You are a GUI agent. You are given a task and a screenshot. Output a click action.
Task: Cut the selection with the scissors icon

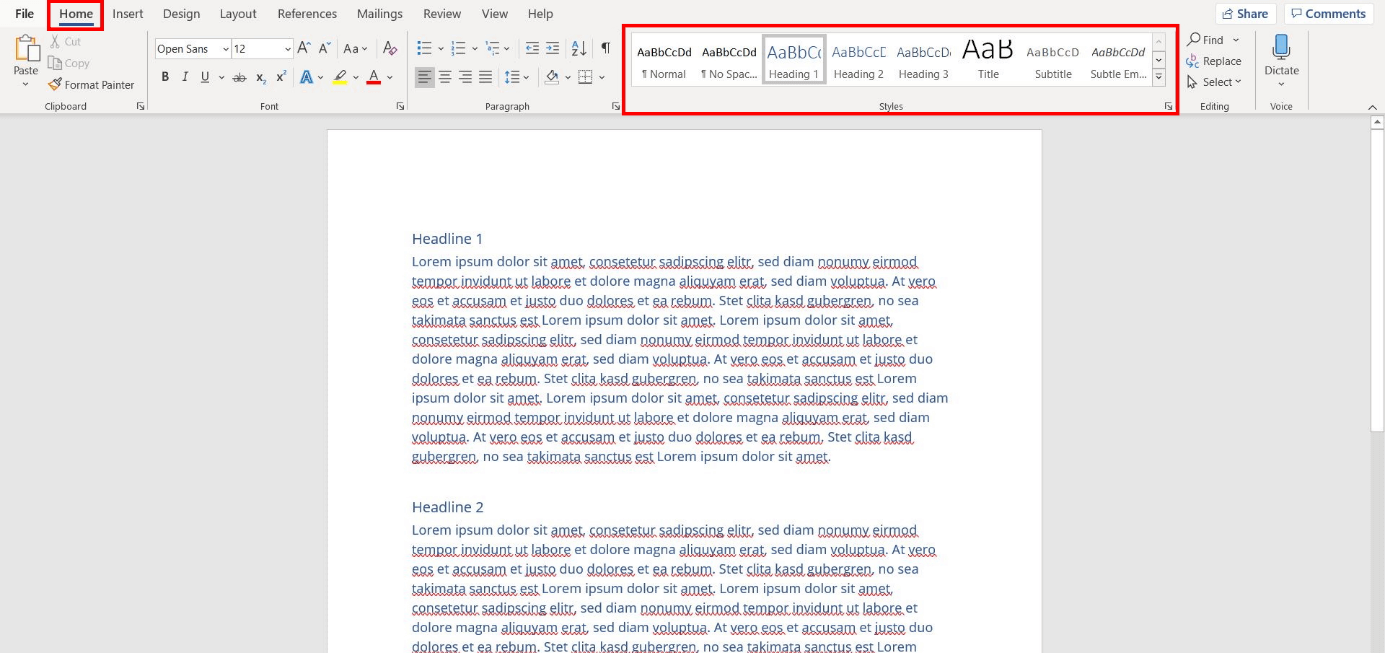click(x=55, y=42)
